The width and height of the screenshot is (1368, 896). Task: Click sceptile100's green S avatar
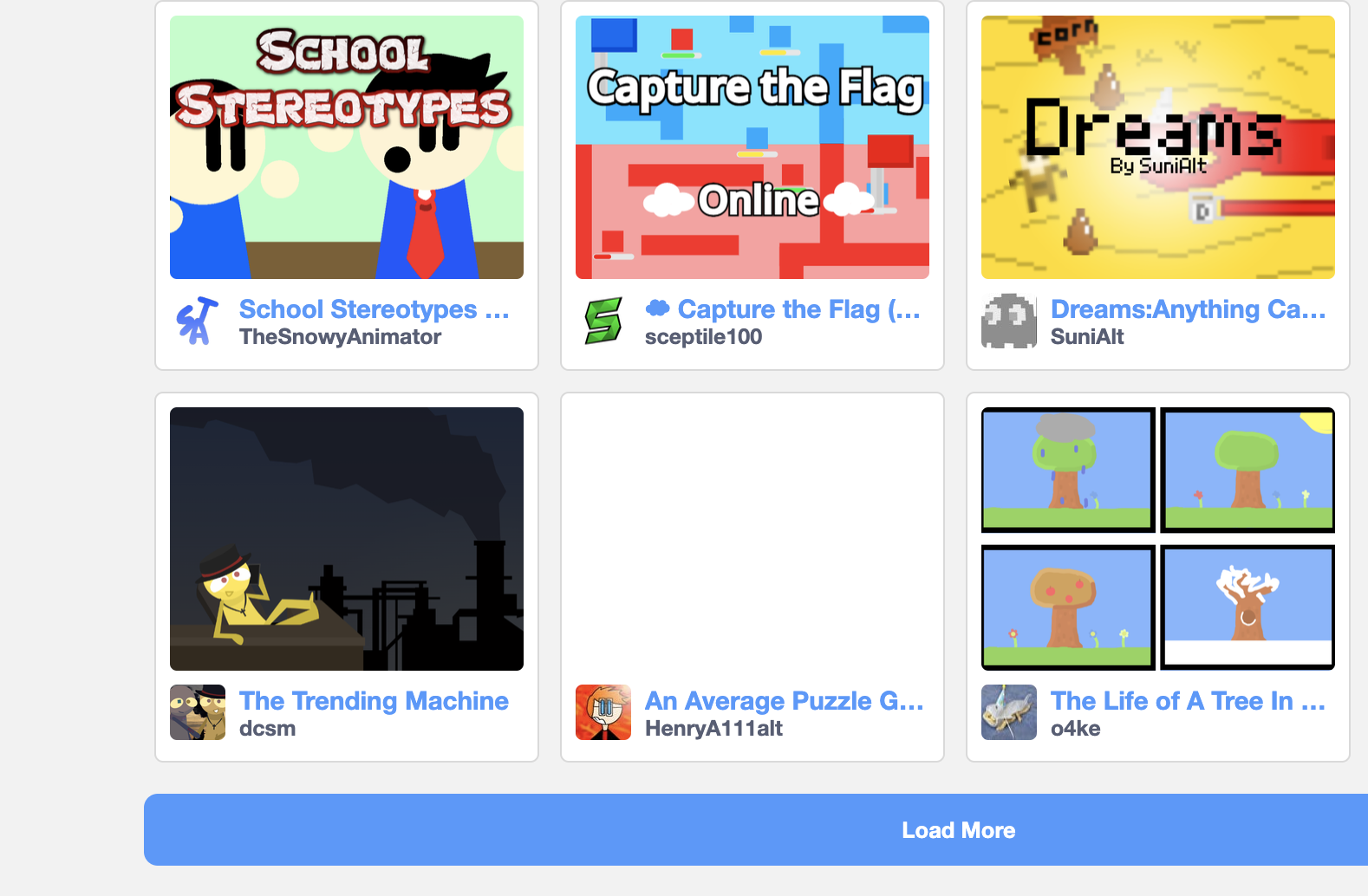pyautogui.click(x=603, y=321)
